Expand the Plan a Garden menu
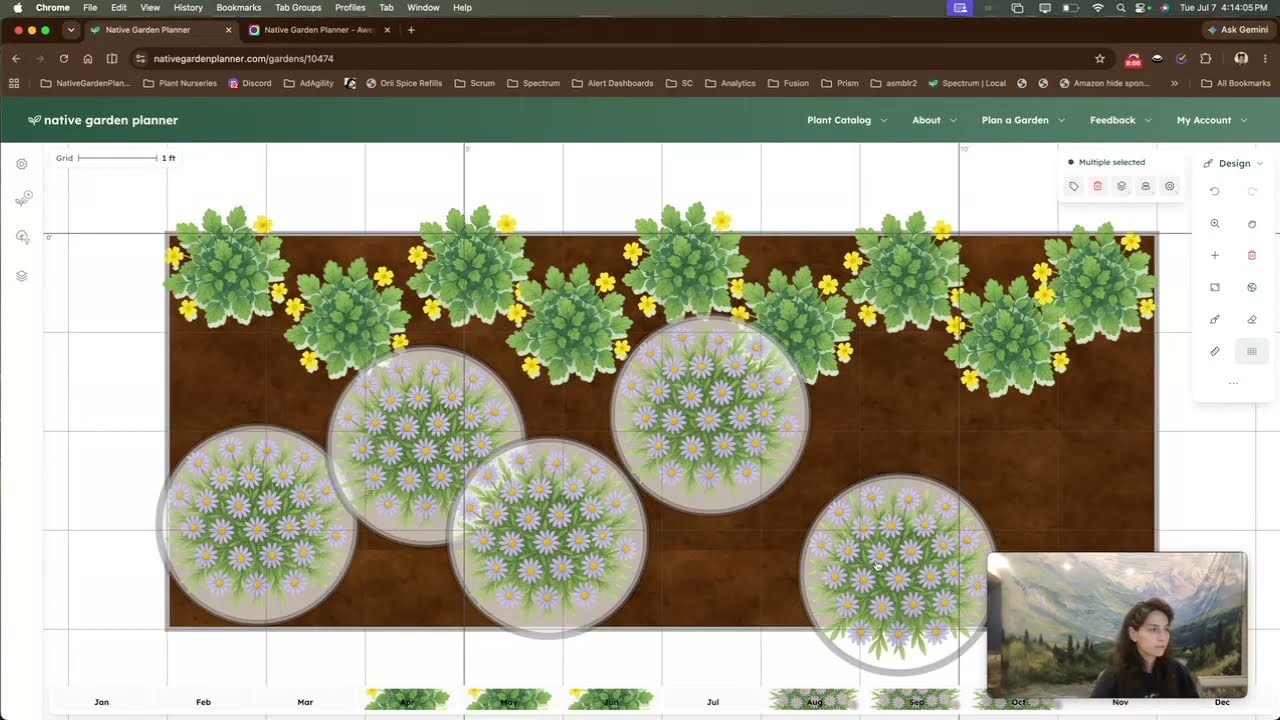The width and height of the screenshot is (1280, 720). pos(1023,120)
